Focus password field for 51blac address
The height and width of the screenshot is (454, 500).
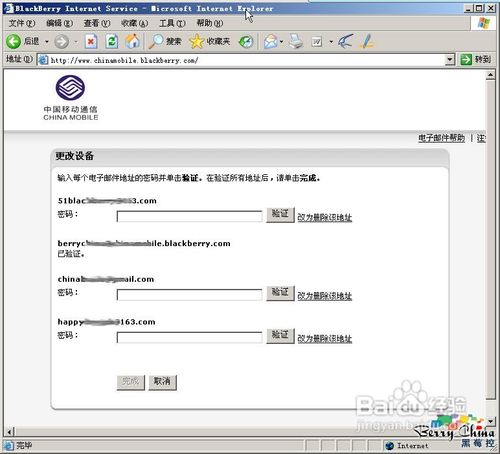pyautogui.click(x=189, y=216)
